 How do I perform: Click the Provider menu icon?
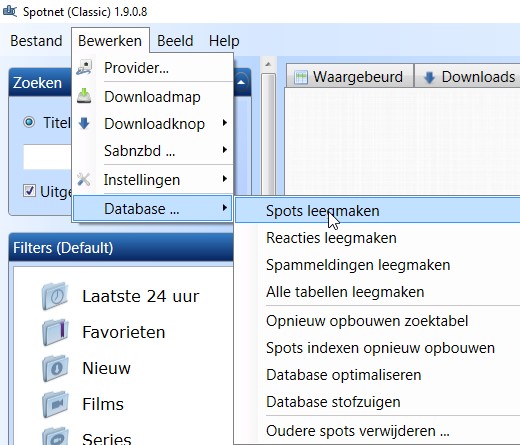(84, 67)
